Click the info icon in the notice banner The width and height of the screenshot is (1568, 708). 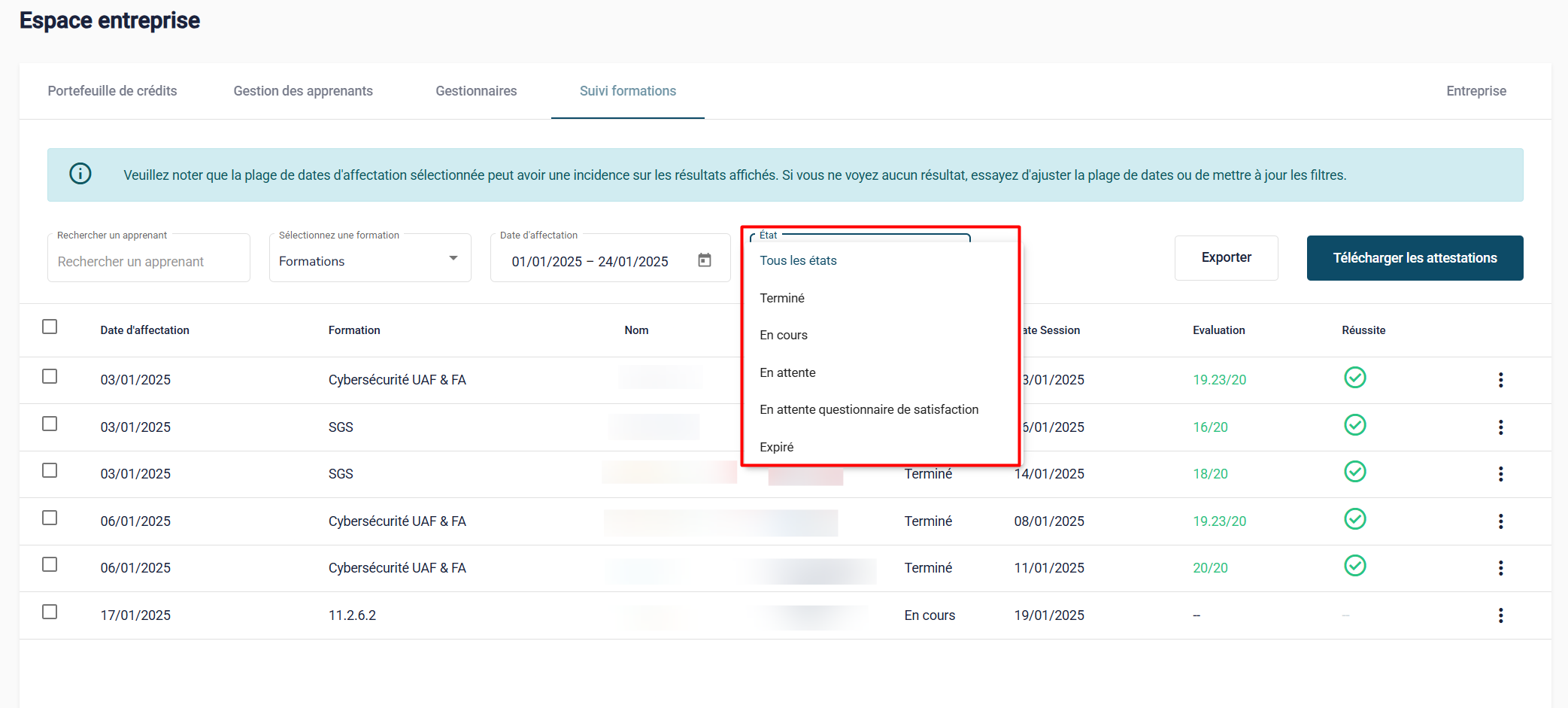pos(80,174)
